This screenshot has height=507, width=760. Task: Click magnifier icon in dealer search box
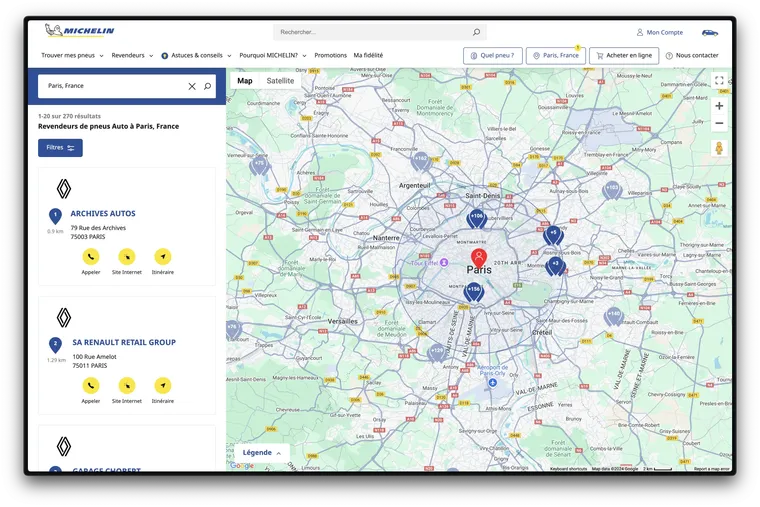(x=207, y=86)
